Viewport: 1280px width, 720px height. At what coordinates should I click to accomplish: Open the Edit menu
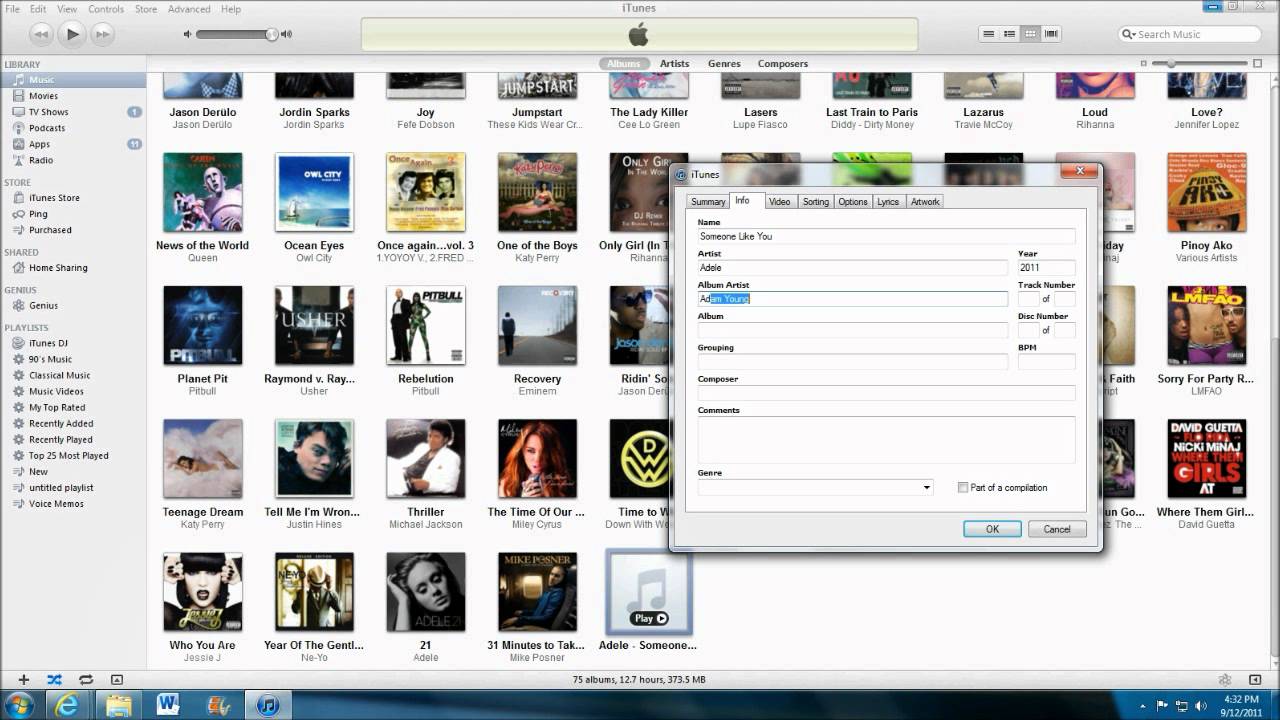[38, 9]
